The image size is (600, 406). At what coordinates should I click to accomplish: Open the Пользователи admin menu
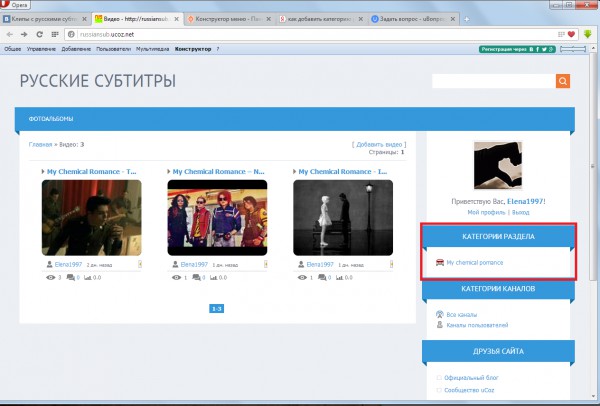(114, 49)
